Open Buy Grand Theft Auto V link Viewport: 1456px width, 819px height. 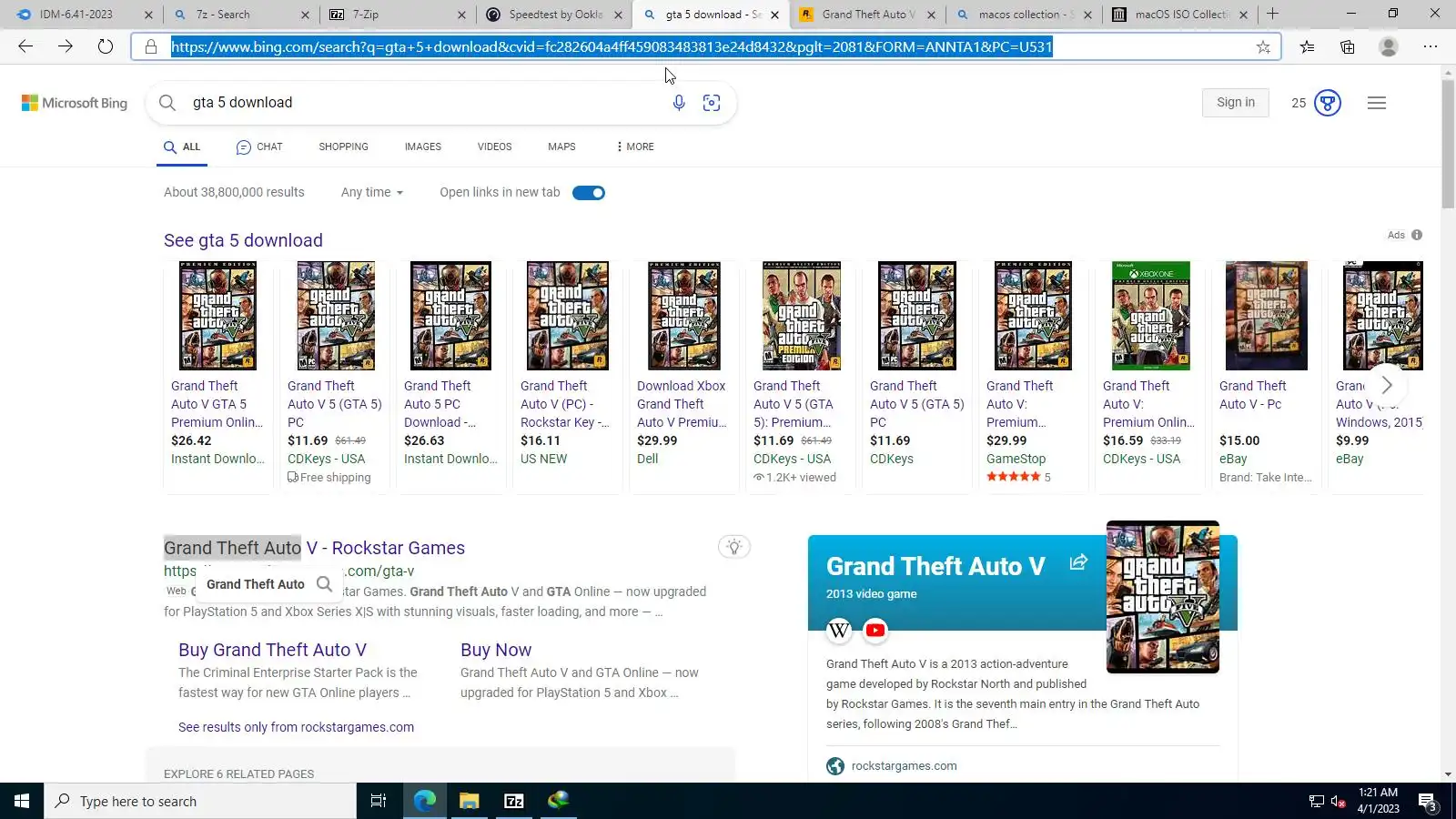click(x=272, y=650)
